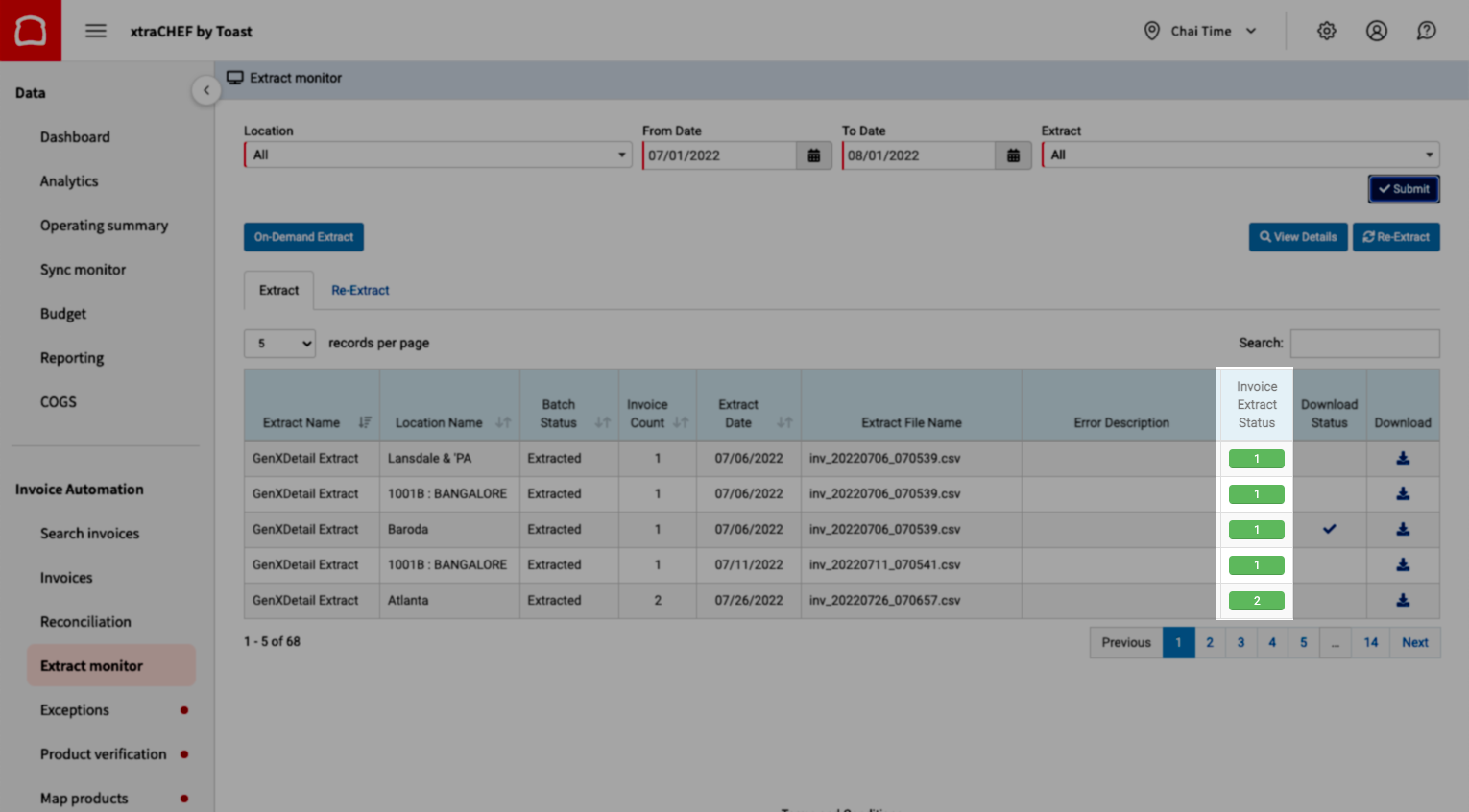1469x812 pixels.
Task: Open the settings gear icon
Action: tap(1326, 30)
